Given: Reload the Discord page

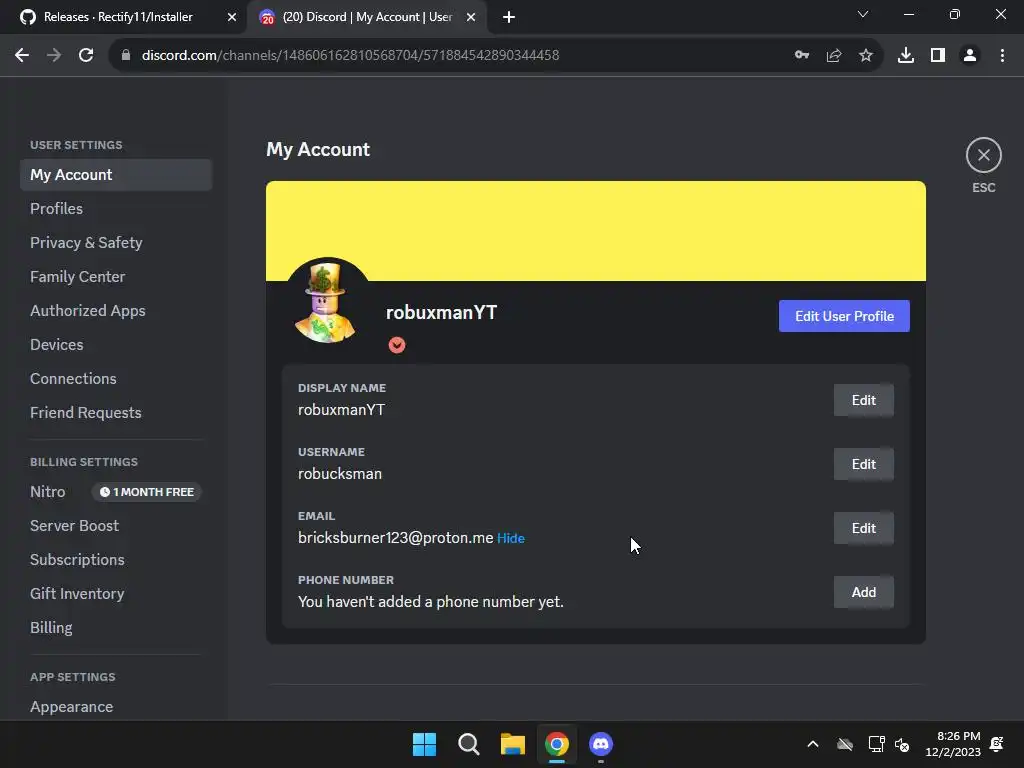Looking at the screenshot, I should [86, 55].
